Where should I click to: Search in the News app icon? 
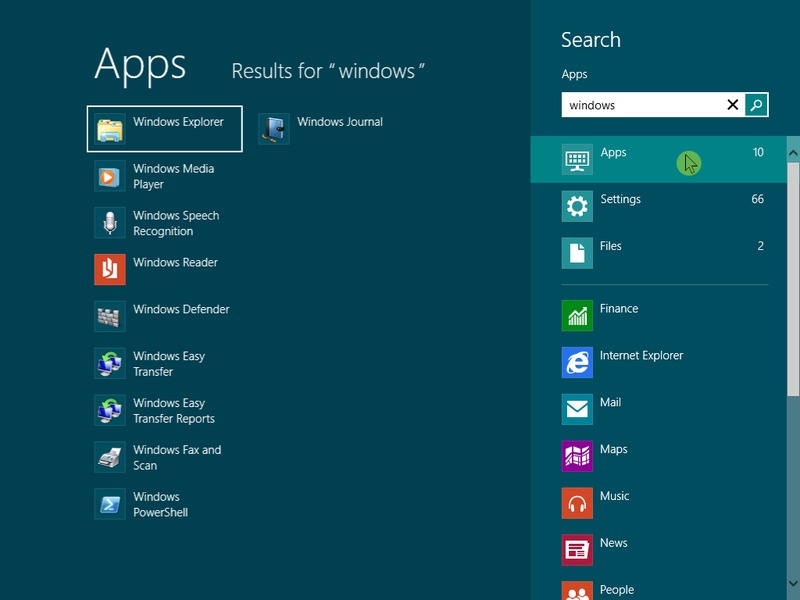(x=577, y=550)
